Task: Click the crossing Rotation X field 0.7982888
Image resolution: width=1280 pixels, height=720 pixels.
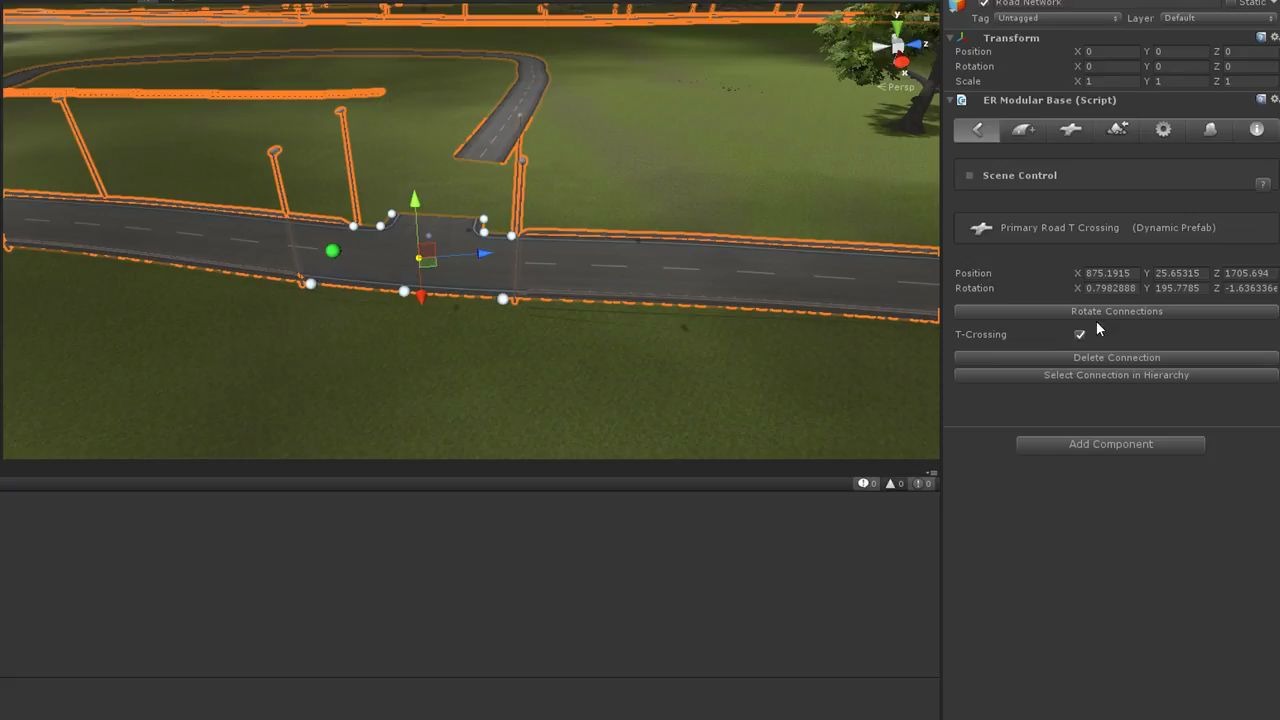Action: (x=1112, y=288)
